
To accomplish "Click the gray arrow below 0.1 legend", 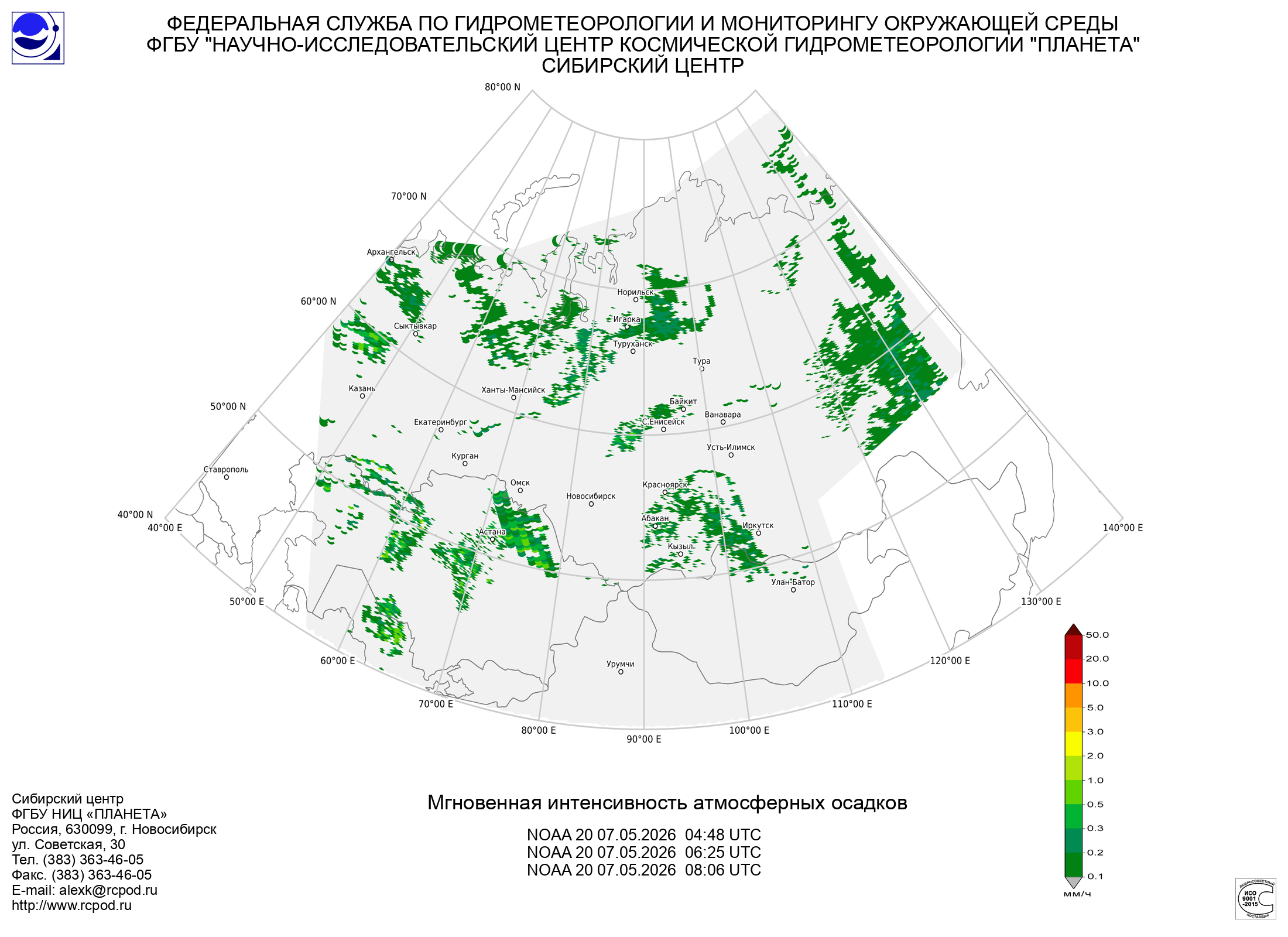I will tap(1073, 882).
